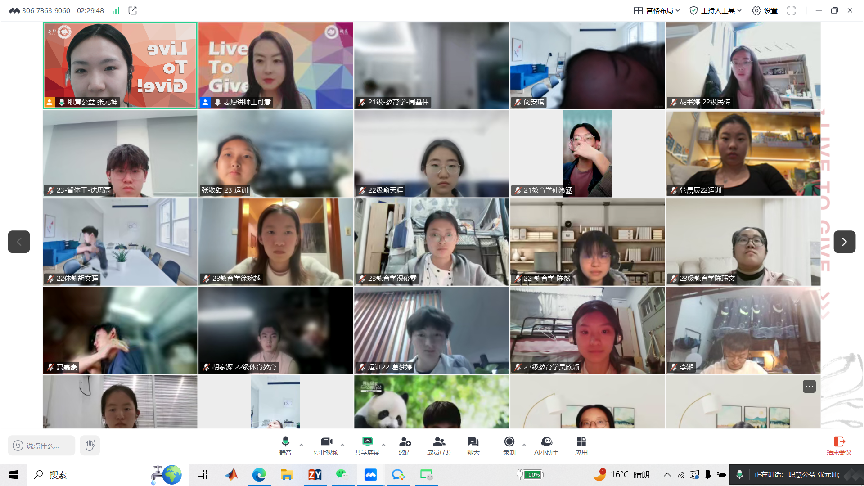The image size is (864, 486).
Task: Open the invite participants icon
Action: 404,442
